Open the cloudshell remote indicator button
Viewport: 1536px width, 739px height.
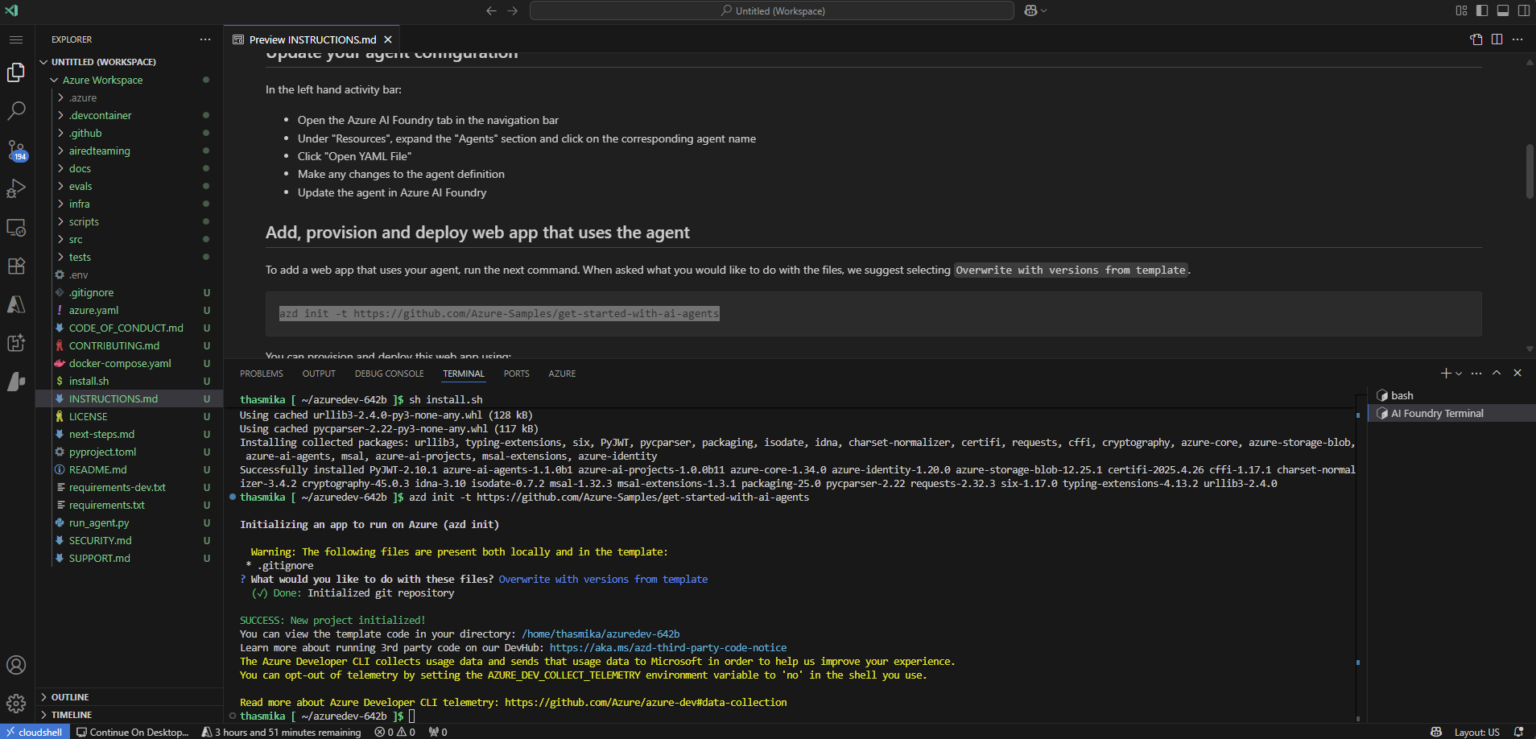35,731
